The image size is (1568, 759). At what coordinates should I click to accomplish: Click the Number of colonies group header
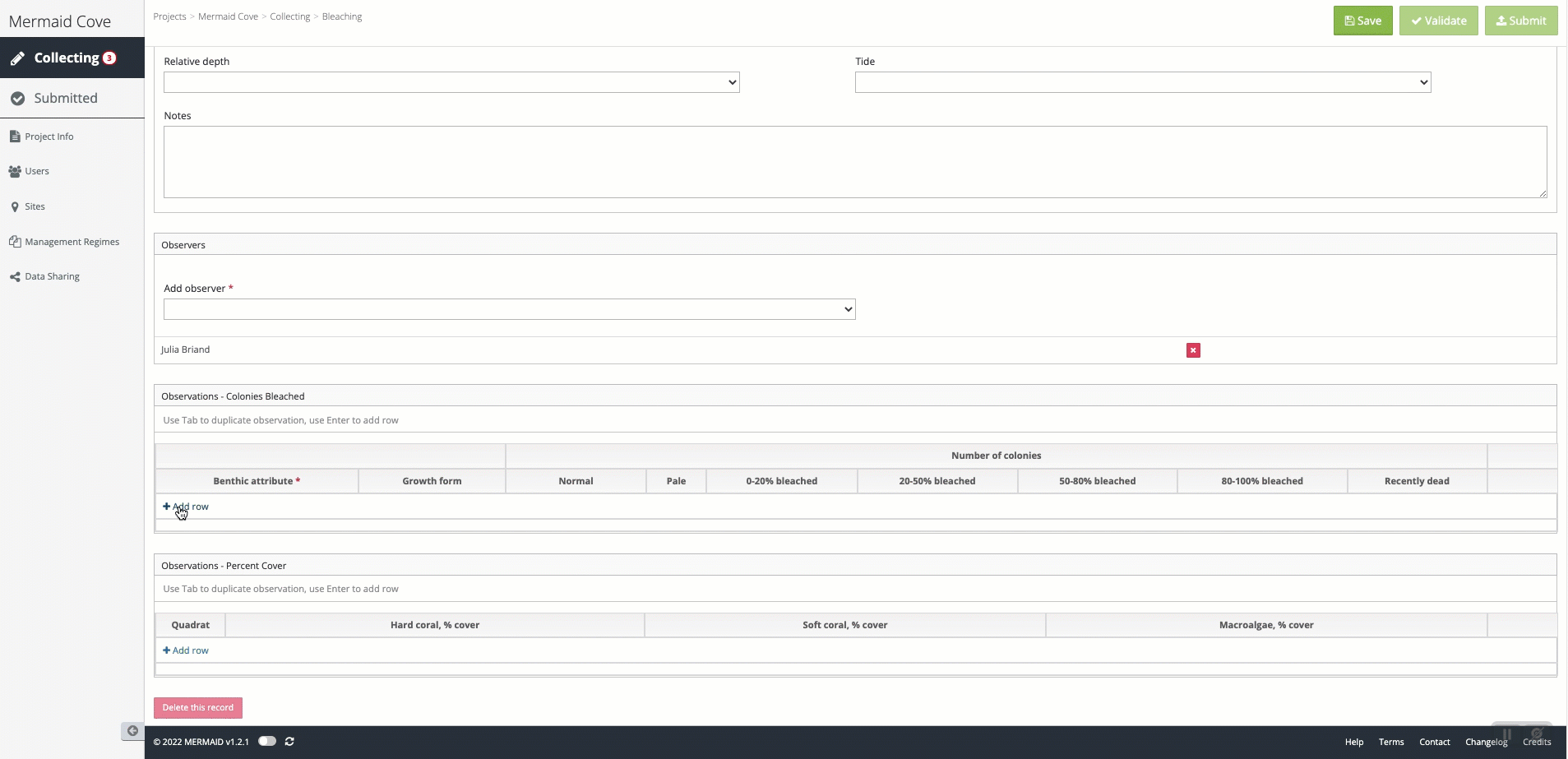tap(997, 456)
